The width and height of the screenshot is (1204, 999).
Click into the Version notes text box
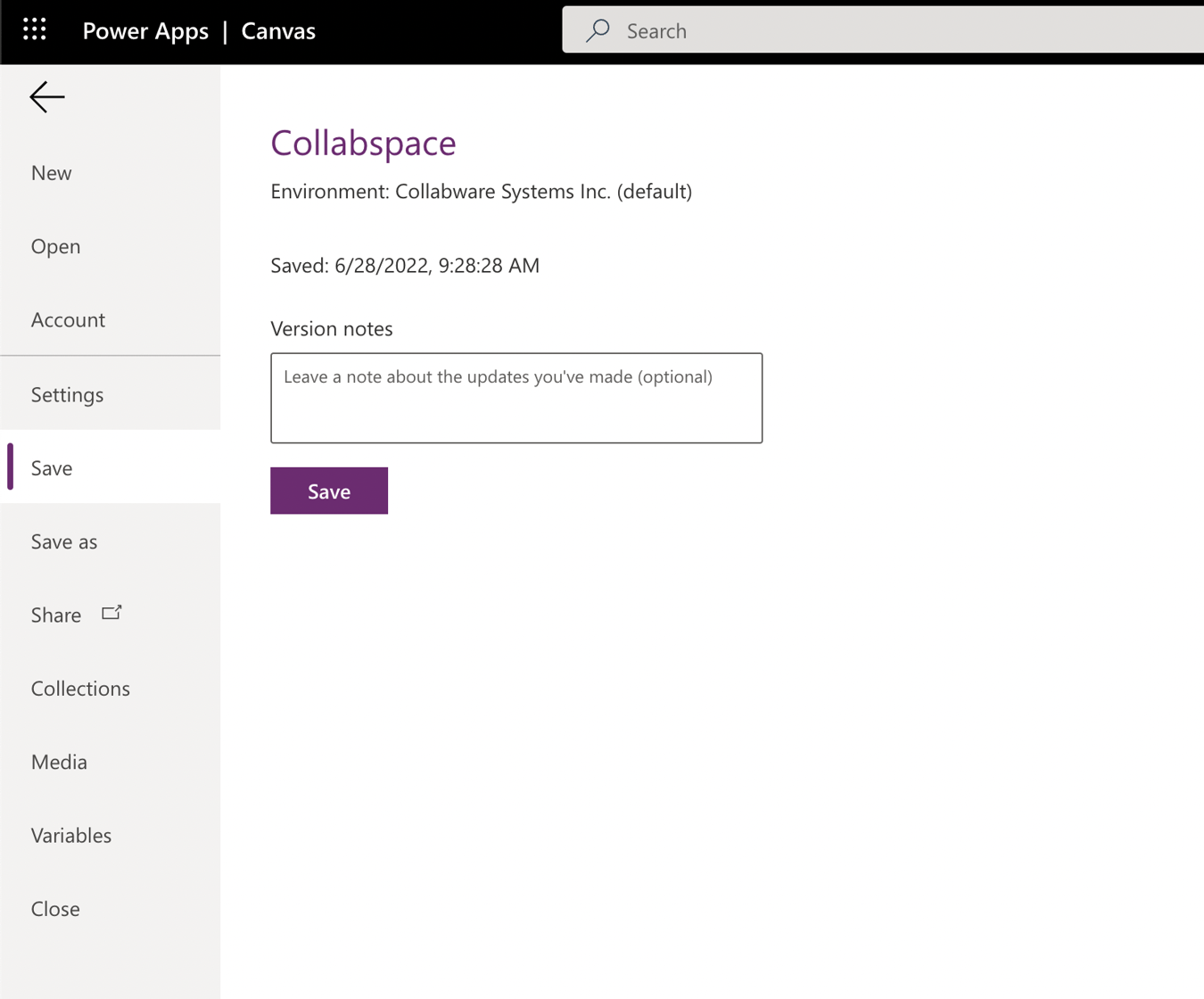pyautogui.click(x=516, y=398)
